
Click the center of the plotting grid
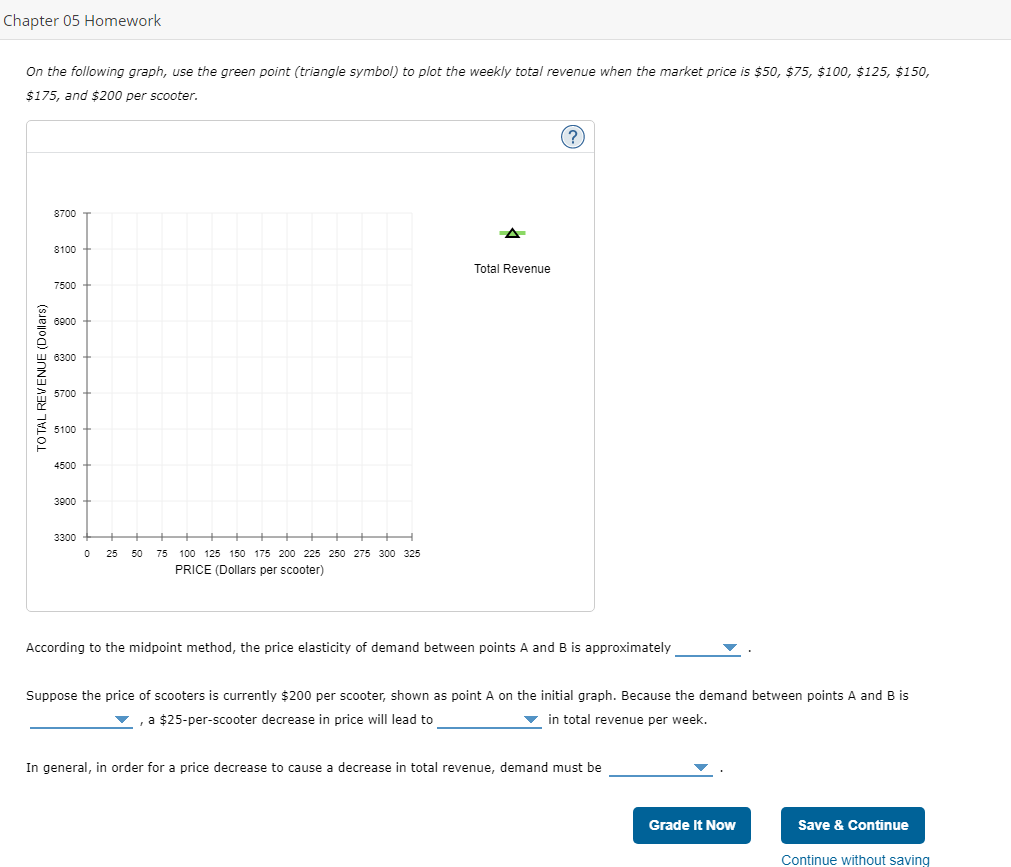pyautogui.click(x=249, y=373)
